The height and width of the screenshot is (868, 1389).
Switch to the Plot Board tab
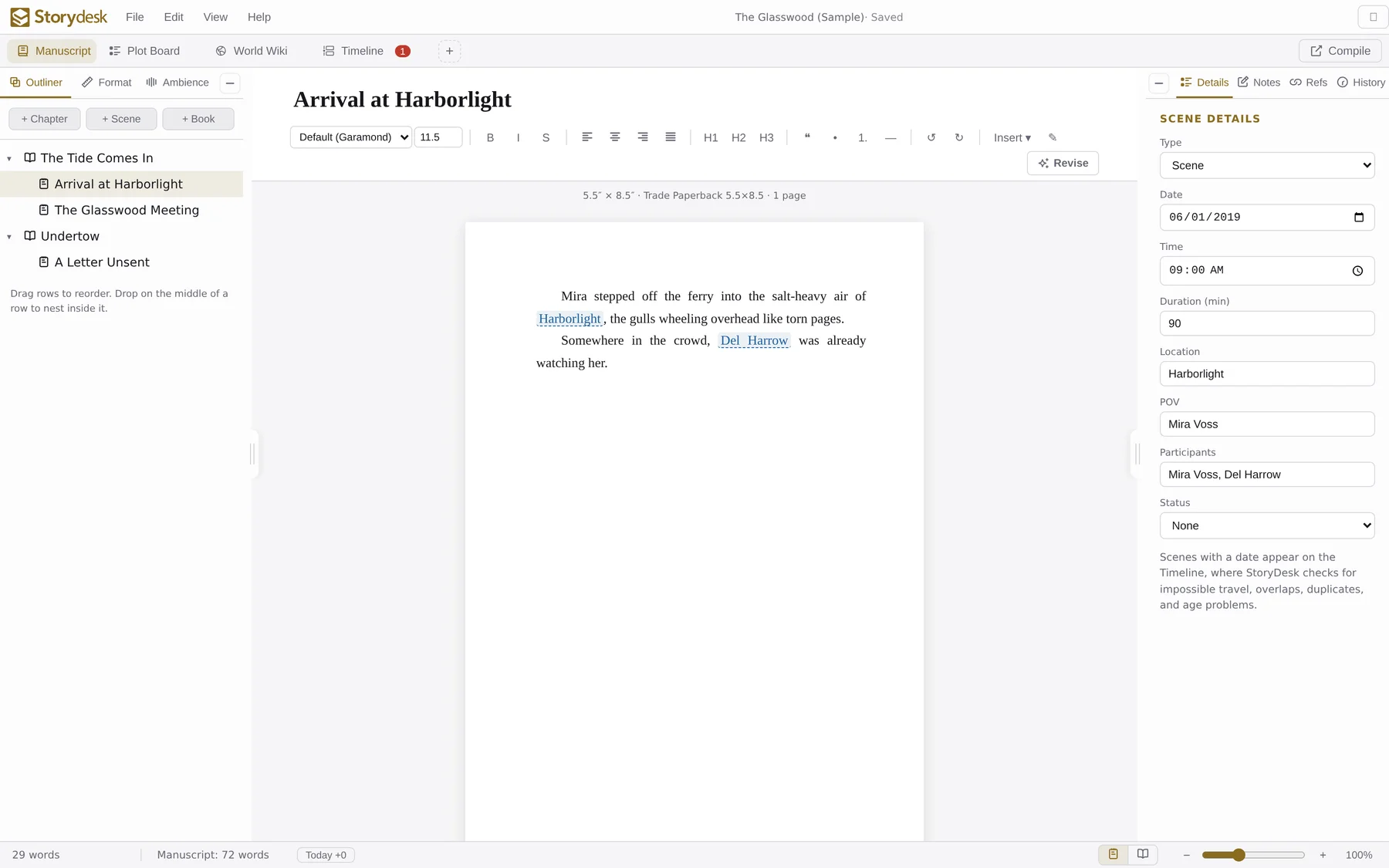(144, 51)
